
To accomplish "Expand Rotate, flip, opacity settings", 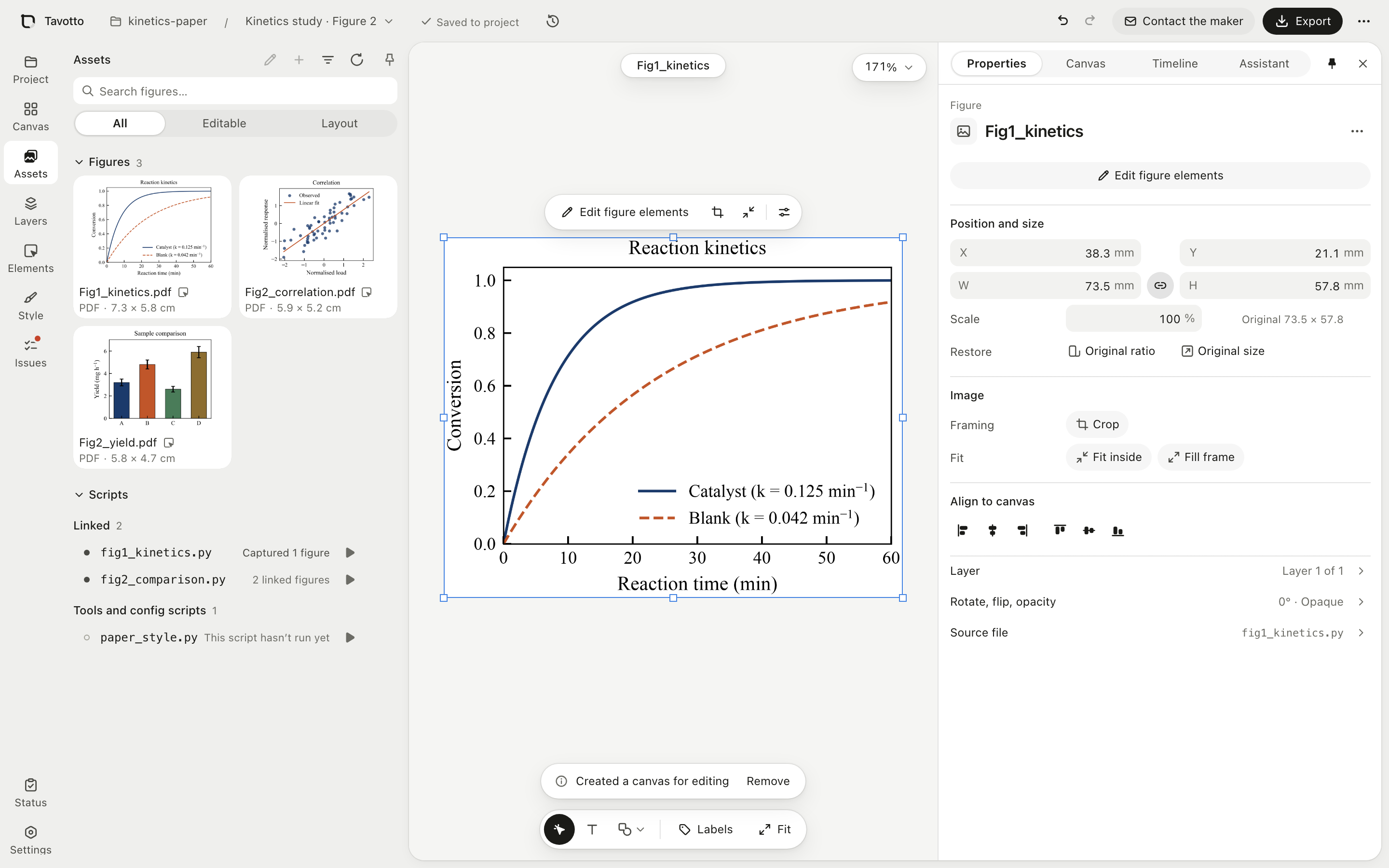I will click(x=1160, y=602).
